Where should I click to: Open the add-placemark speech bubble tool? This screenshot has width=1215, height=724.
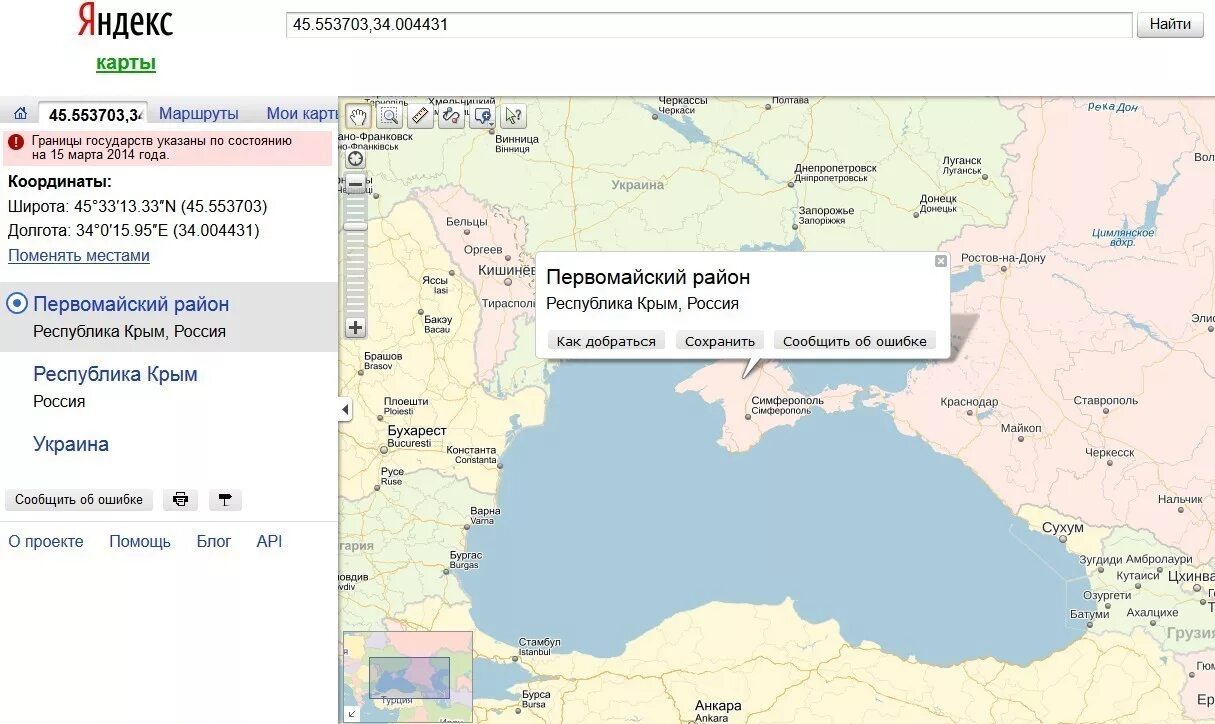(x=482, y=116)
